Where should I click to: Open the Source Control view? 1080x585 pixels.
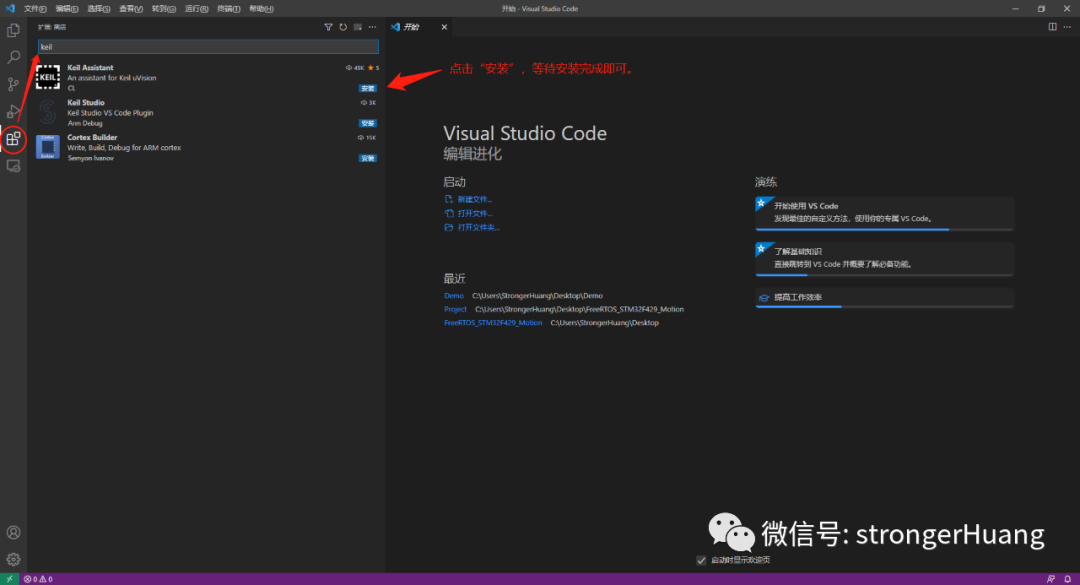13,85
